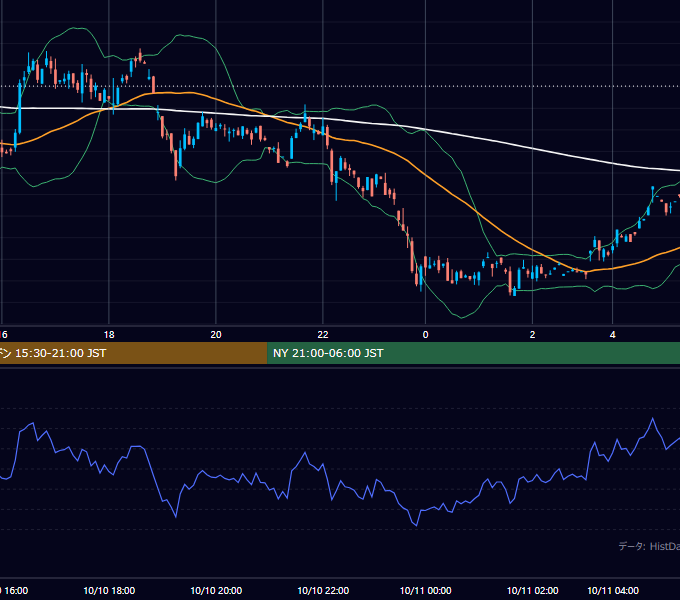The image size is (680, 600).
Task: Select the "20" hour label on price chart axis
Action: [216, 335]
